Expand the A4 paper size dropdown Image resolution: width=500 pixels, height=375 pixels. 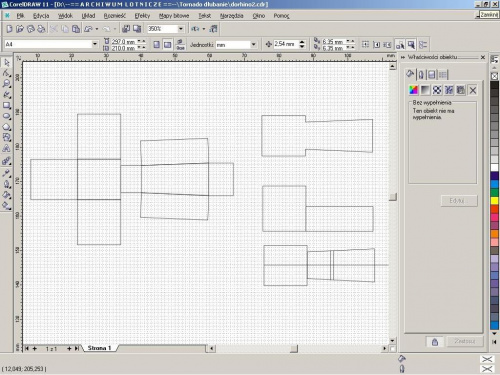click(x=95, y=44)
